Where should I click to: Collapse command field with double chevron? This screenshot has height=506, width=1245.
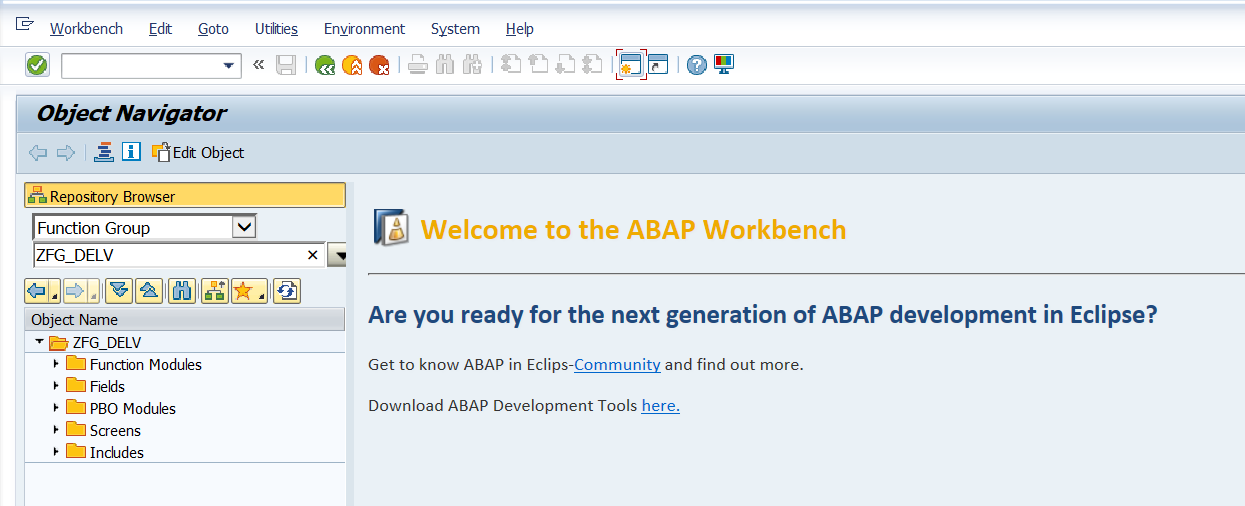258,65
